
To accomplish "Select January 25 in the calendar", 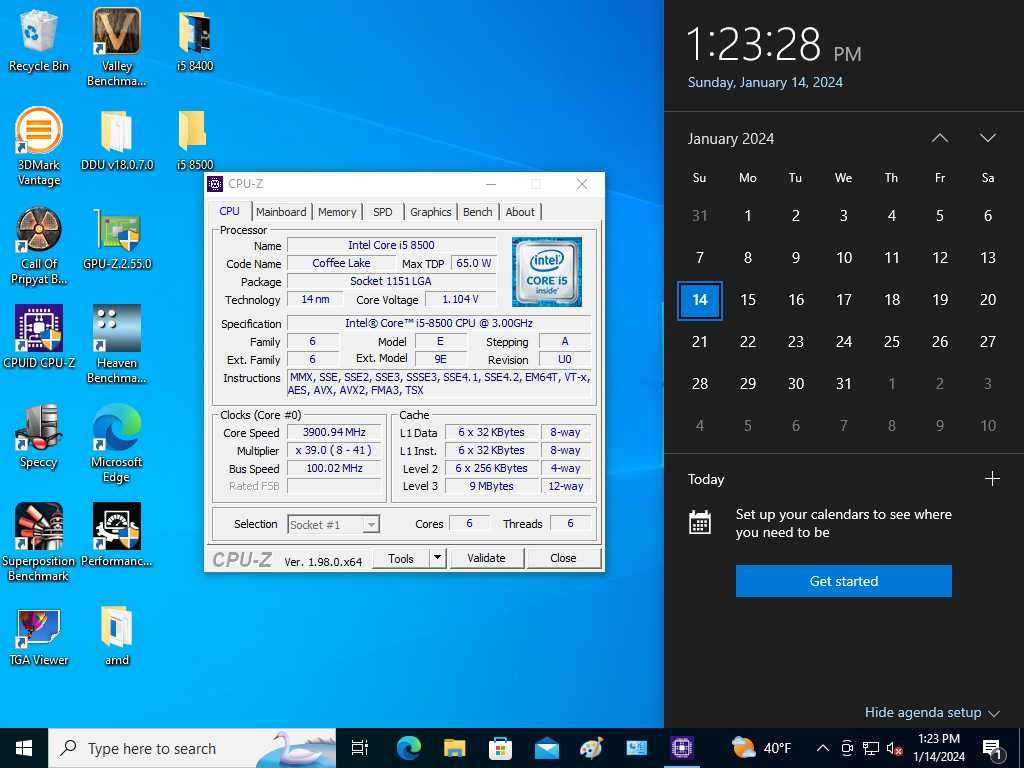I will [x=891, y=342].
